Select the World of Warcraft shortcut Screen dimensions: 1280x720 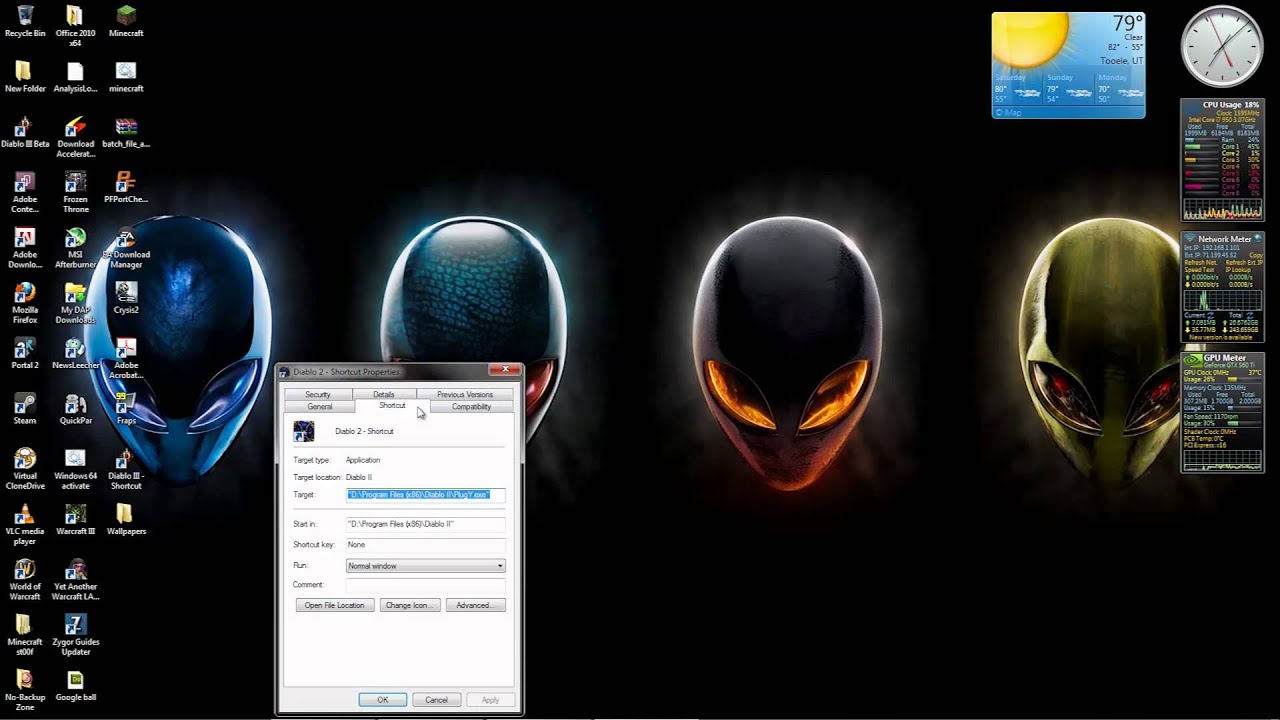[25, 580]
